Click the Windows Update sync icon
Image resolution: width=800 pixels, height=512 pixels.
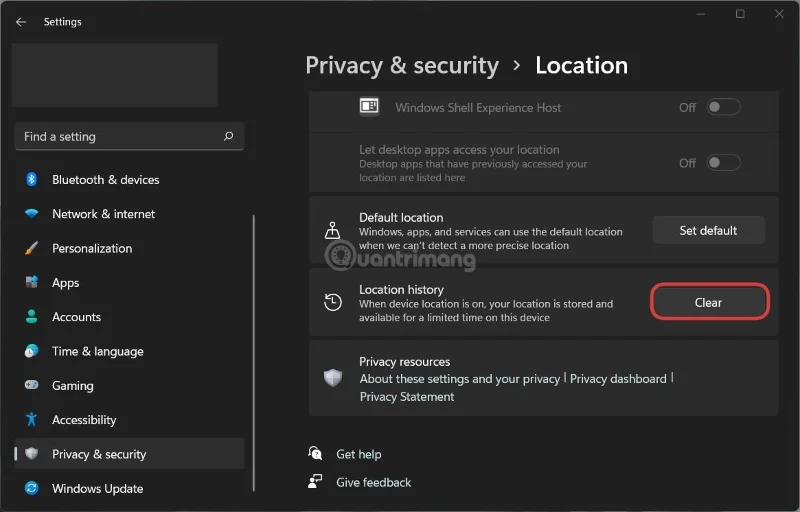(32, 488)
